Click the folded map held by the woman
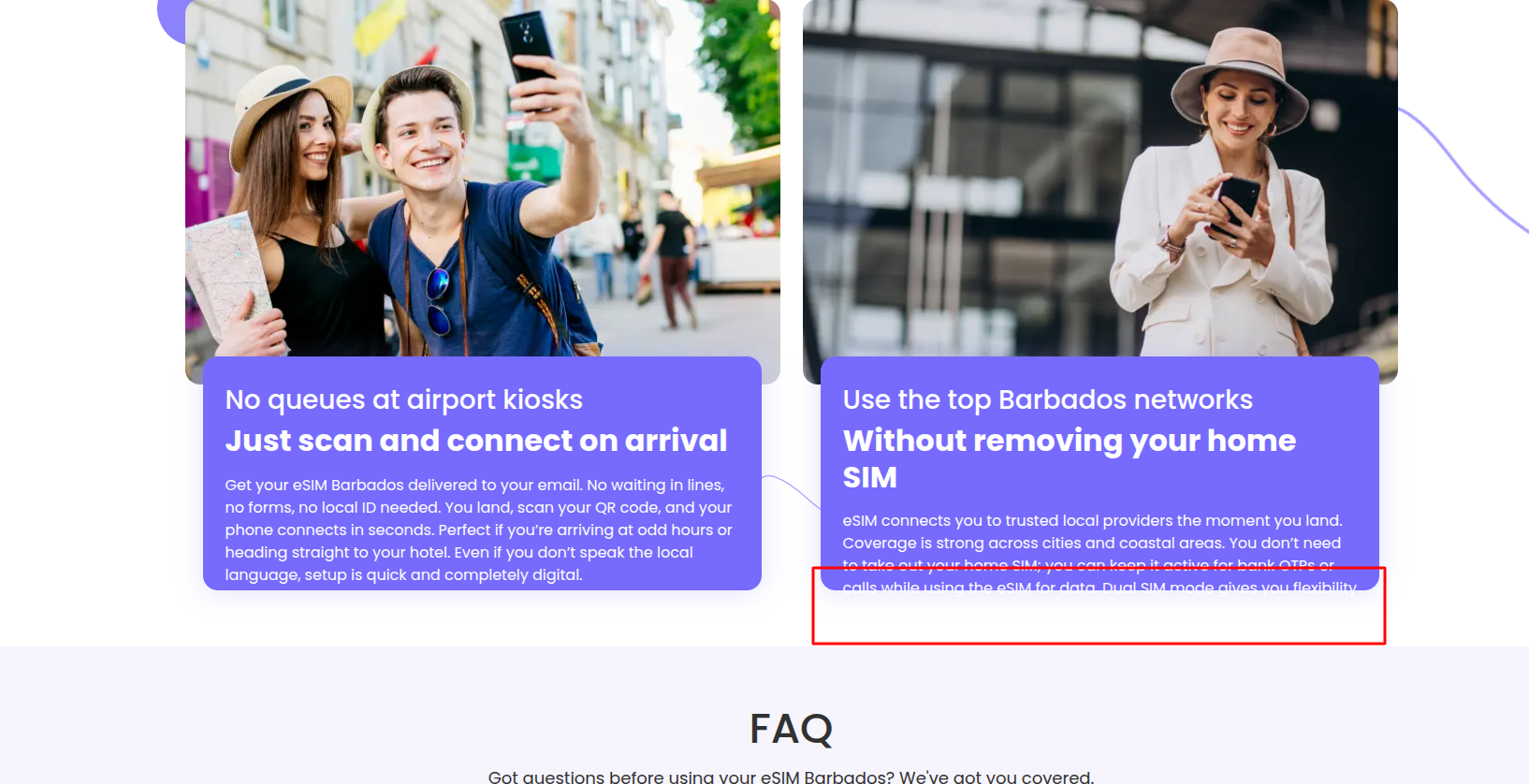This screenshot has width=1529, height=784. click(x=227, y=277)
